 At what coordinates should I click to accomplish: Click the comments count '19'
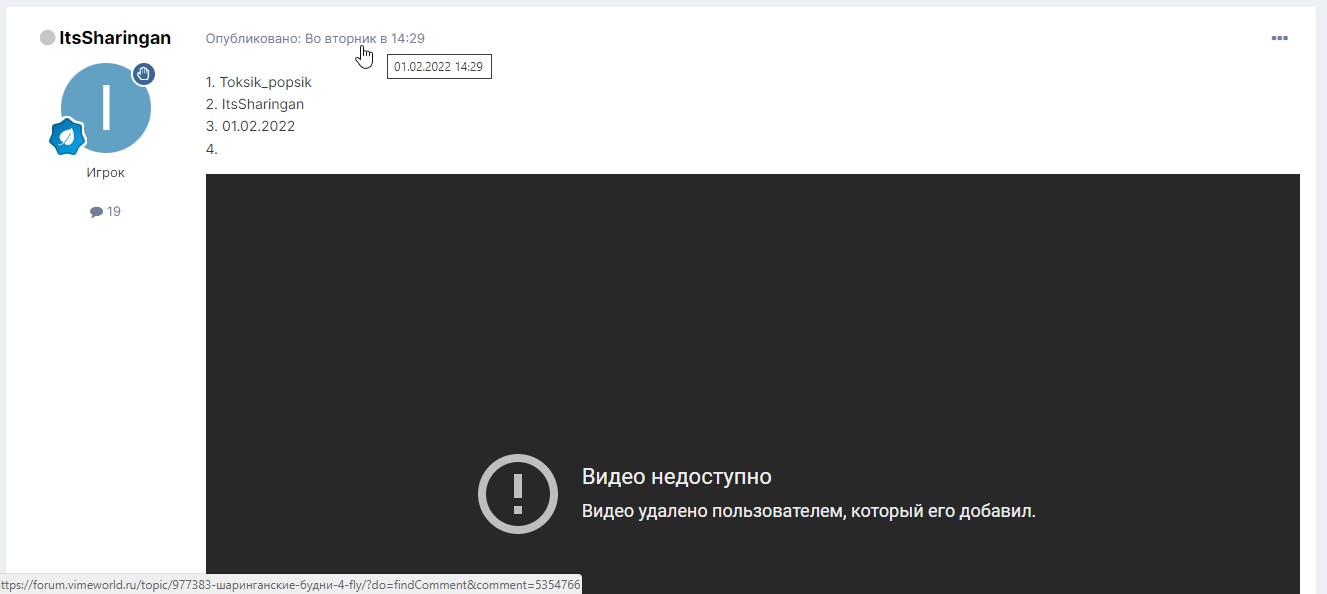pyautogui.click(x=111, y=210)
